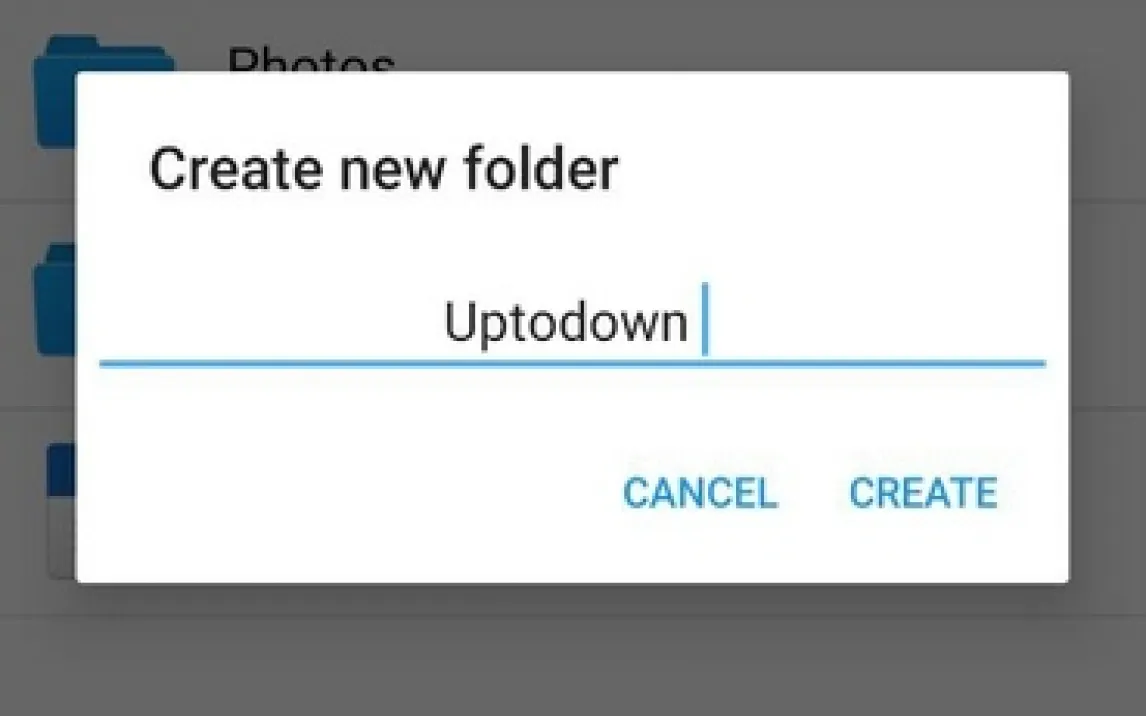Tap the CREATE button

(923, 492)
